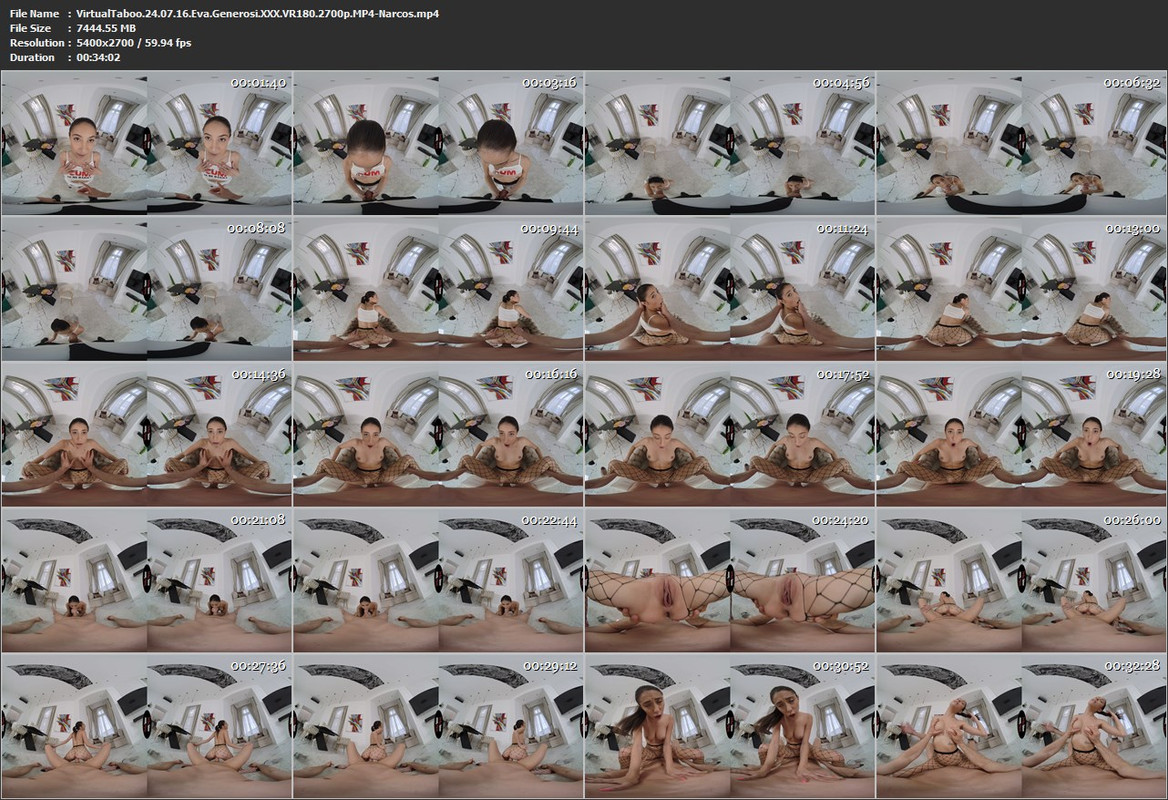The height and width of the screenshot is (800, 1168).
Task: Click the "File Size" header label
Action: (31, 28)
